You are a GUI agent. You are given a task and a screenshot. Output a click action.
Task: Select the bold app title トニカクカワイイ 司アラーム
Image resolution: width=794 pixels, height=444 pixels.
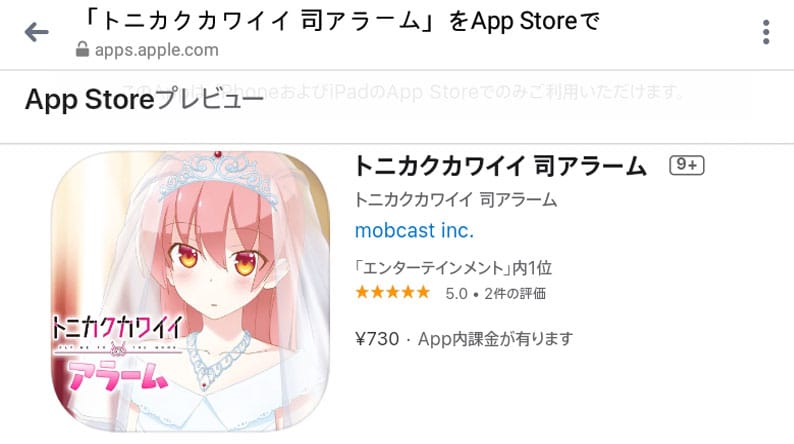[x=500, y=166]
